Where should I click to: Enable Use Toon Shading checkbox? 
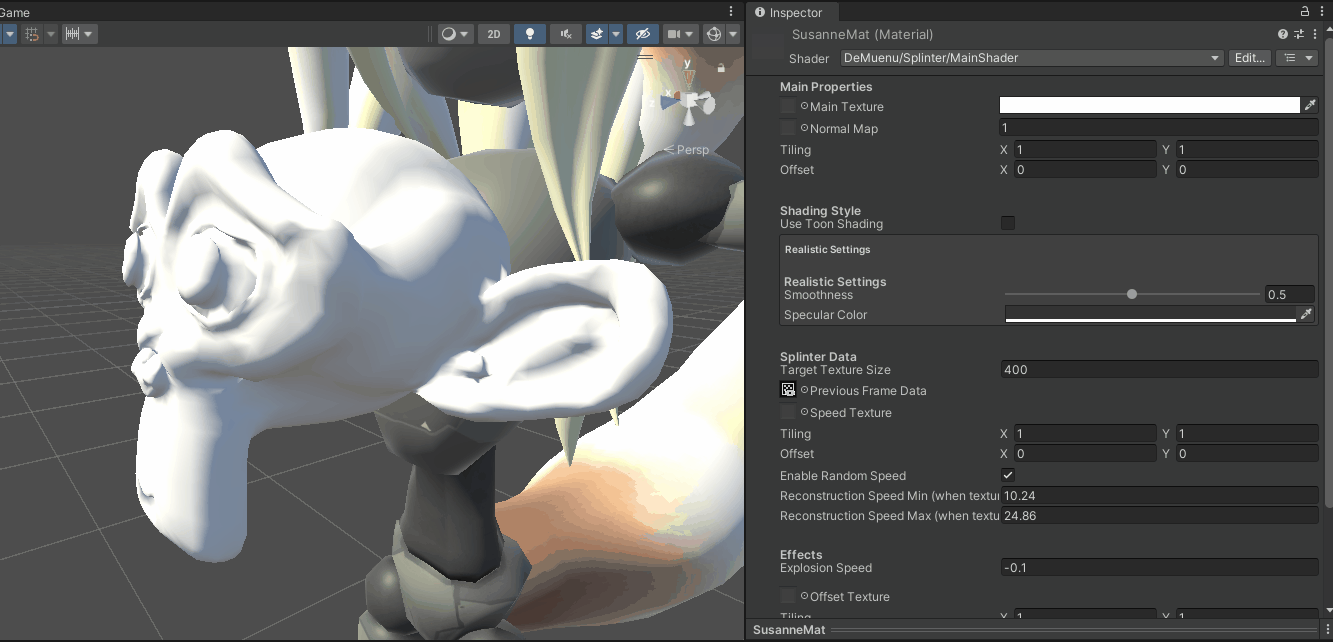[1008, 223]
